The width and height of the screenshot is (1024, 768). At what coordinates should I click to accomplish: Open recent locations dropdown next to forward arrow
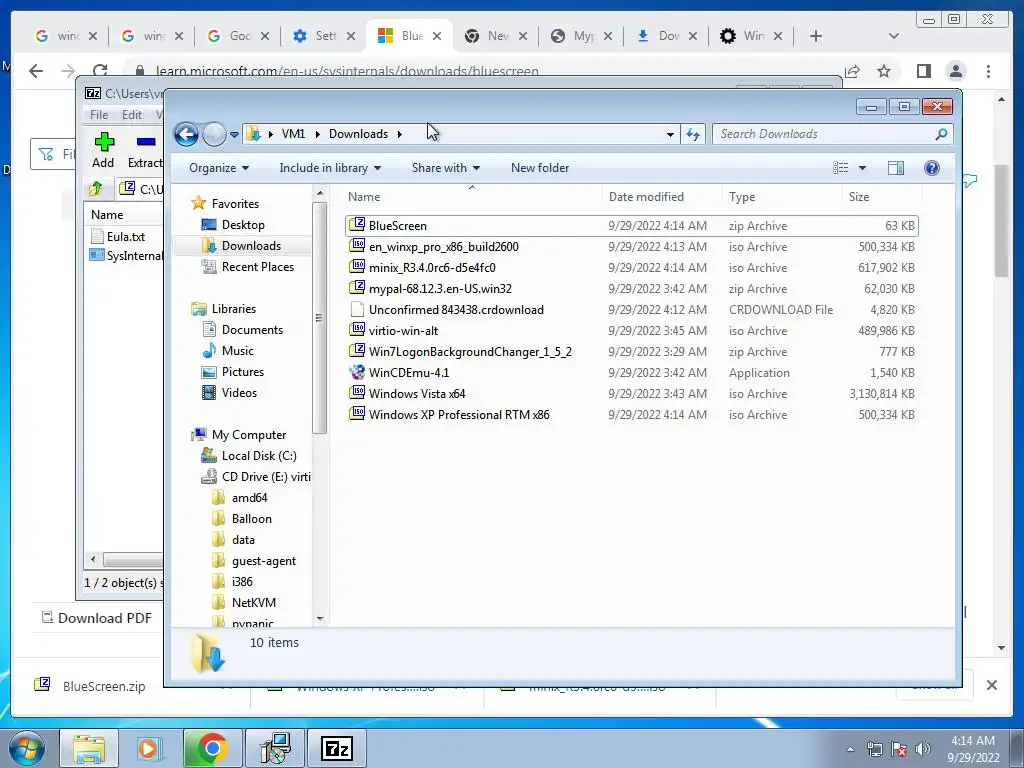coord(234,135)
